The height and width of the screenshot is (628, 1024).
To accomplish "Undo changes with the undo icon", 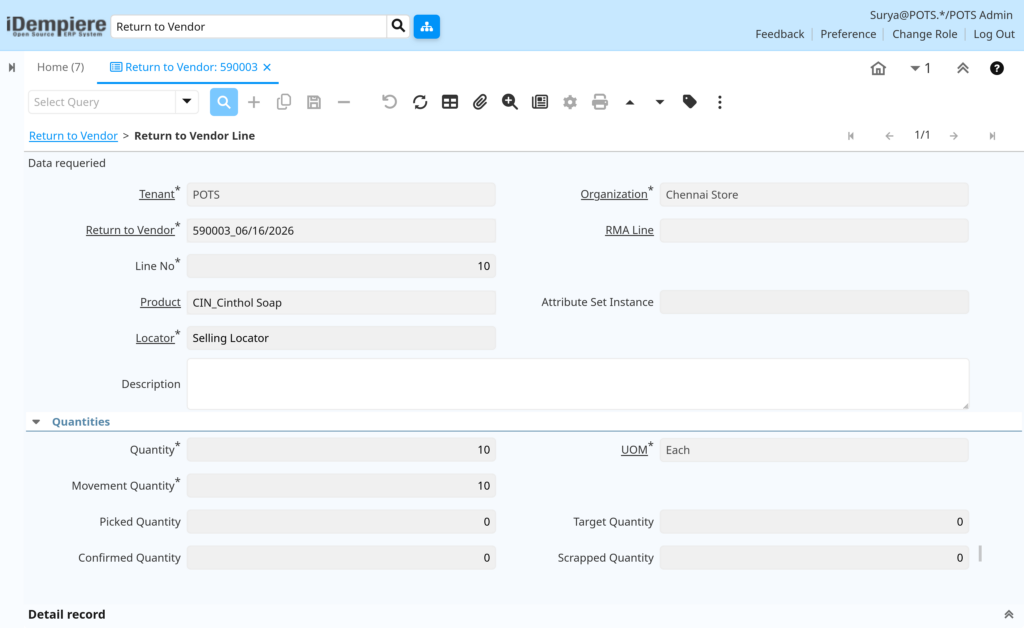I will (389, 102).
